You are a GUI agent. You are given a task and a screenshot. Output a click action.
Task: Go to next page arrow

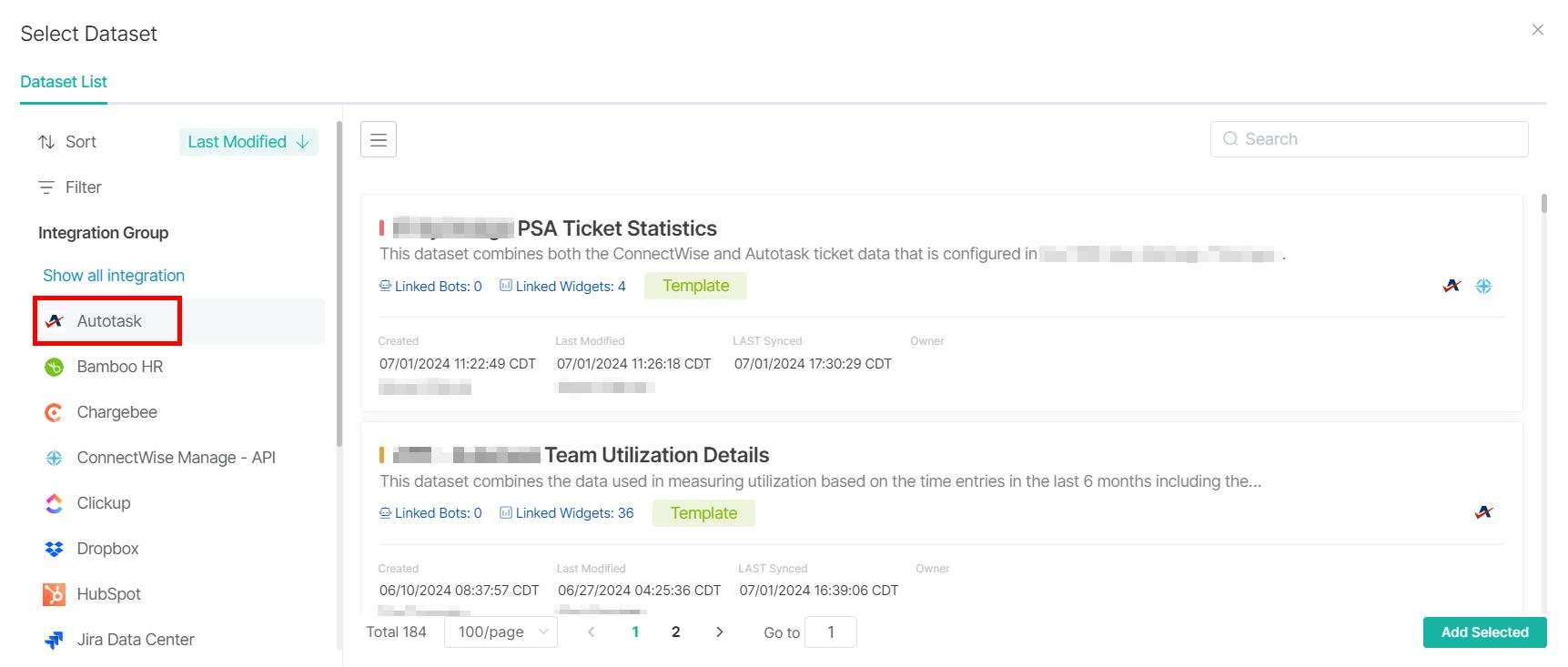pos(720,632)
